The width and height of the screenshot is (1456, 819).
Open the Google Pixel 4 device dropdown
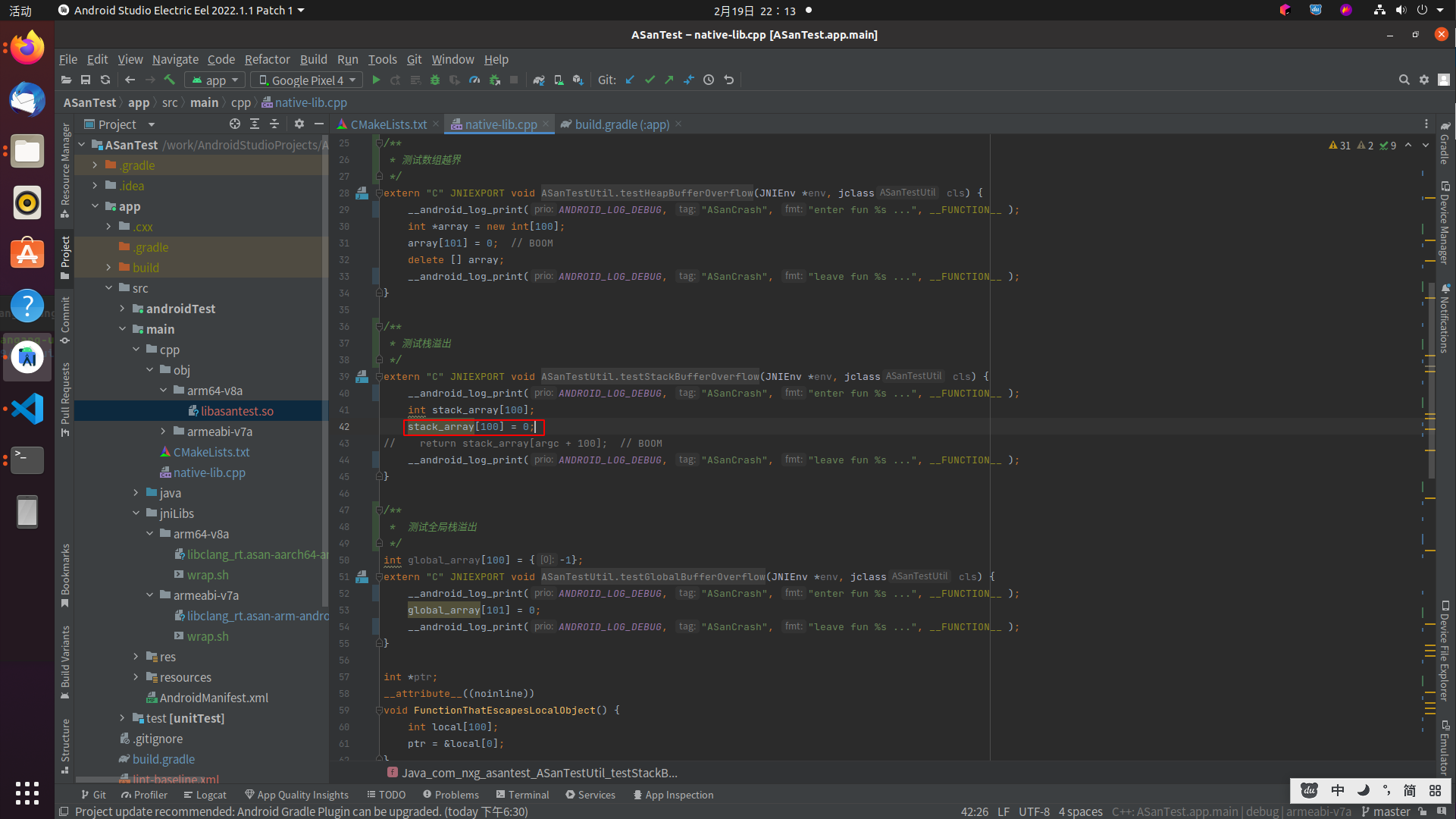tap(306, 80)
